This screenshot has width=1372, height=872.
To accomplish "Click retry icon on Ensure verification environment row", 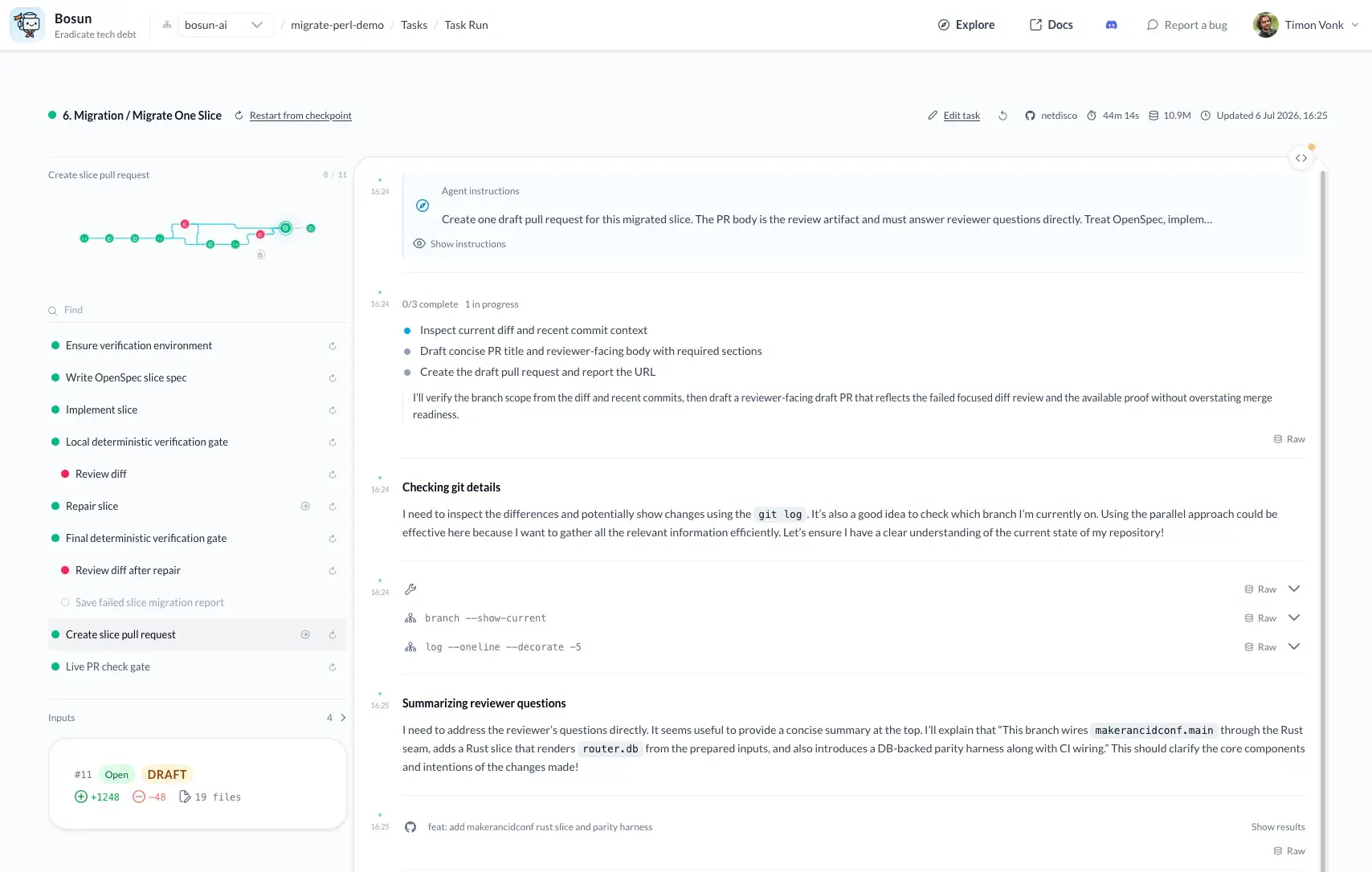I will (x=333, y=346).
